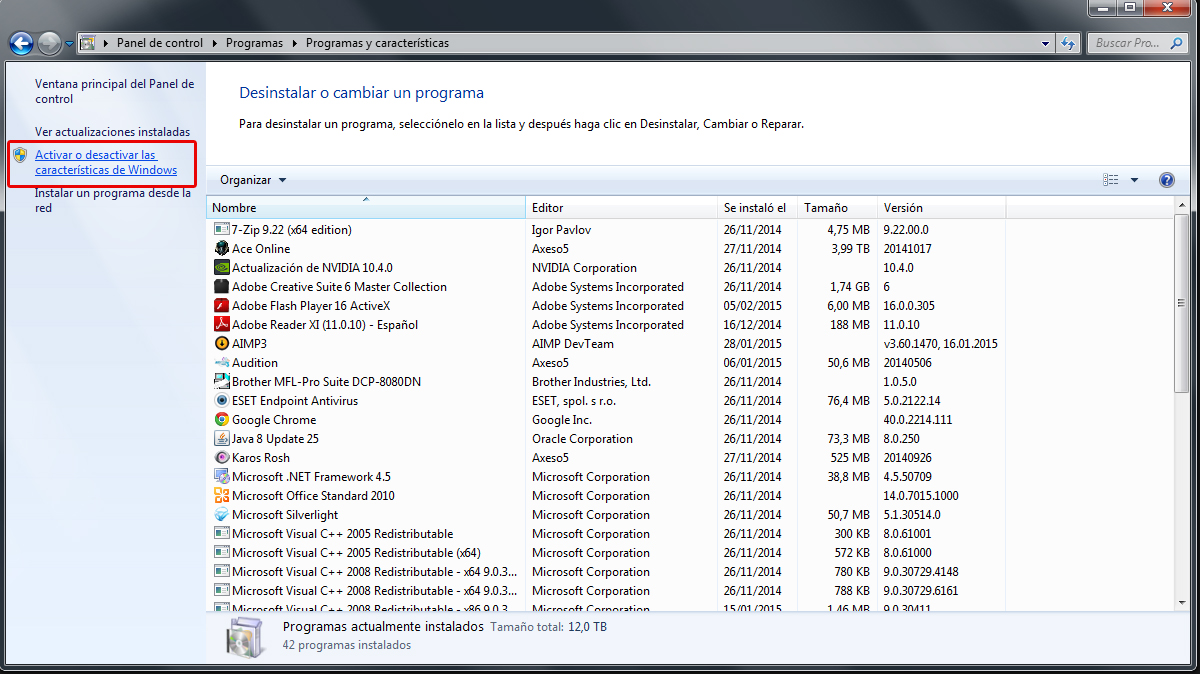This screenshot has width=1200, height=674.
Task: Click the Karos Rosh program icon
Action: (x=222, y=458)
